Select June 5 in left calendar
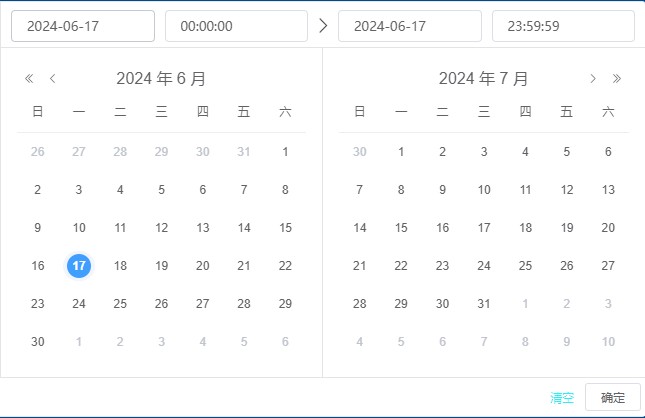The image size is (645, 418). pos(161,190)
